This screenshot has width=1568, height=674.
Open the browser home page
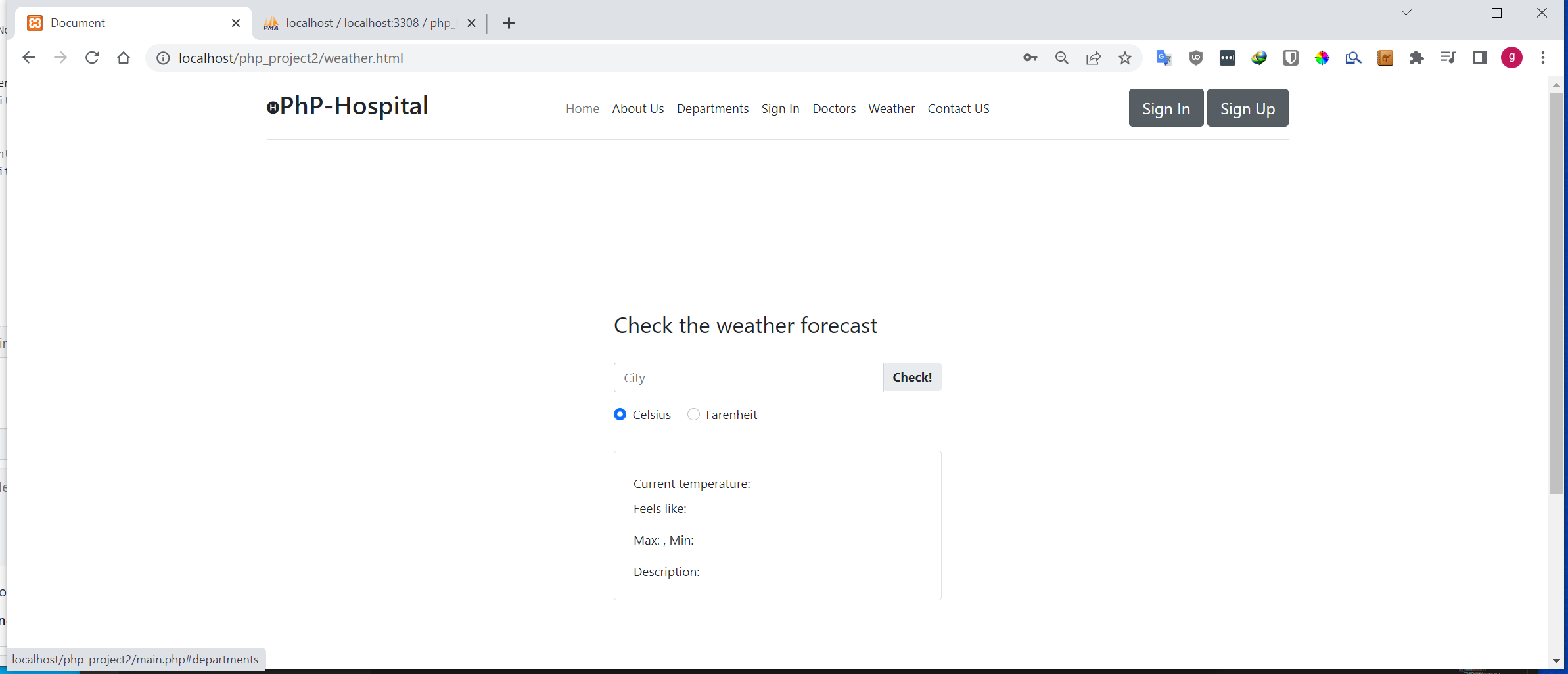click(x=124, y=58)
